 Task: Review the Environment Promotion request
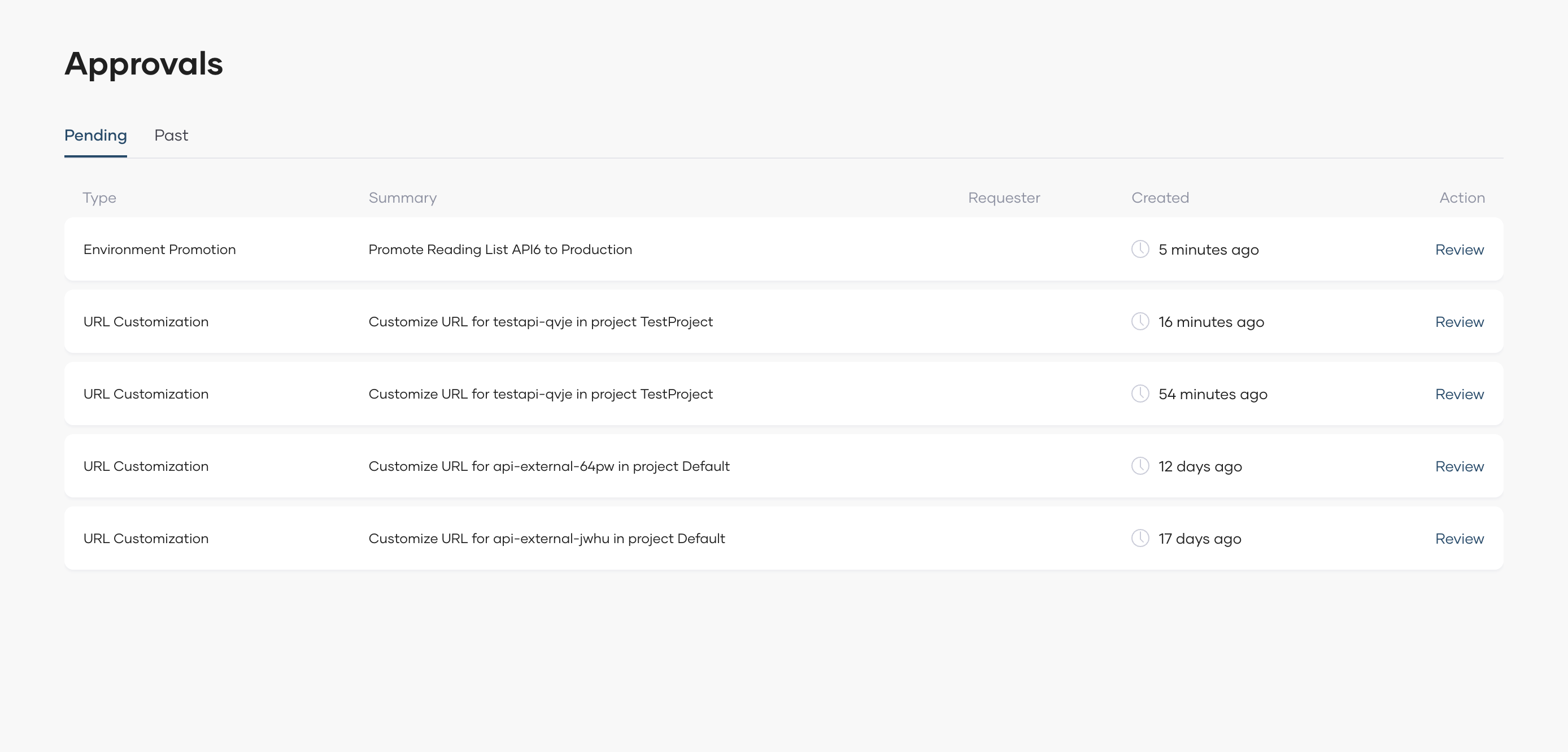click(1459, 250)
